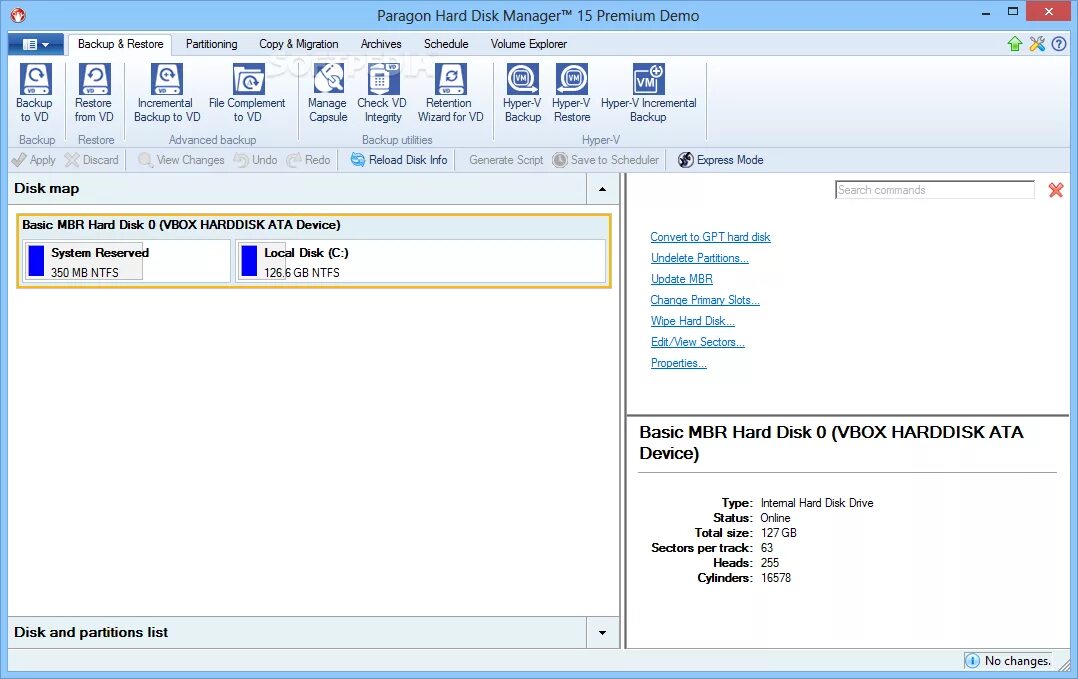1078x679 pixels.
Task: Select the System Reserved partition
Action: point(127,261)
